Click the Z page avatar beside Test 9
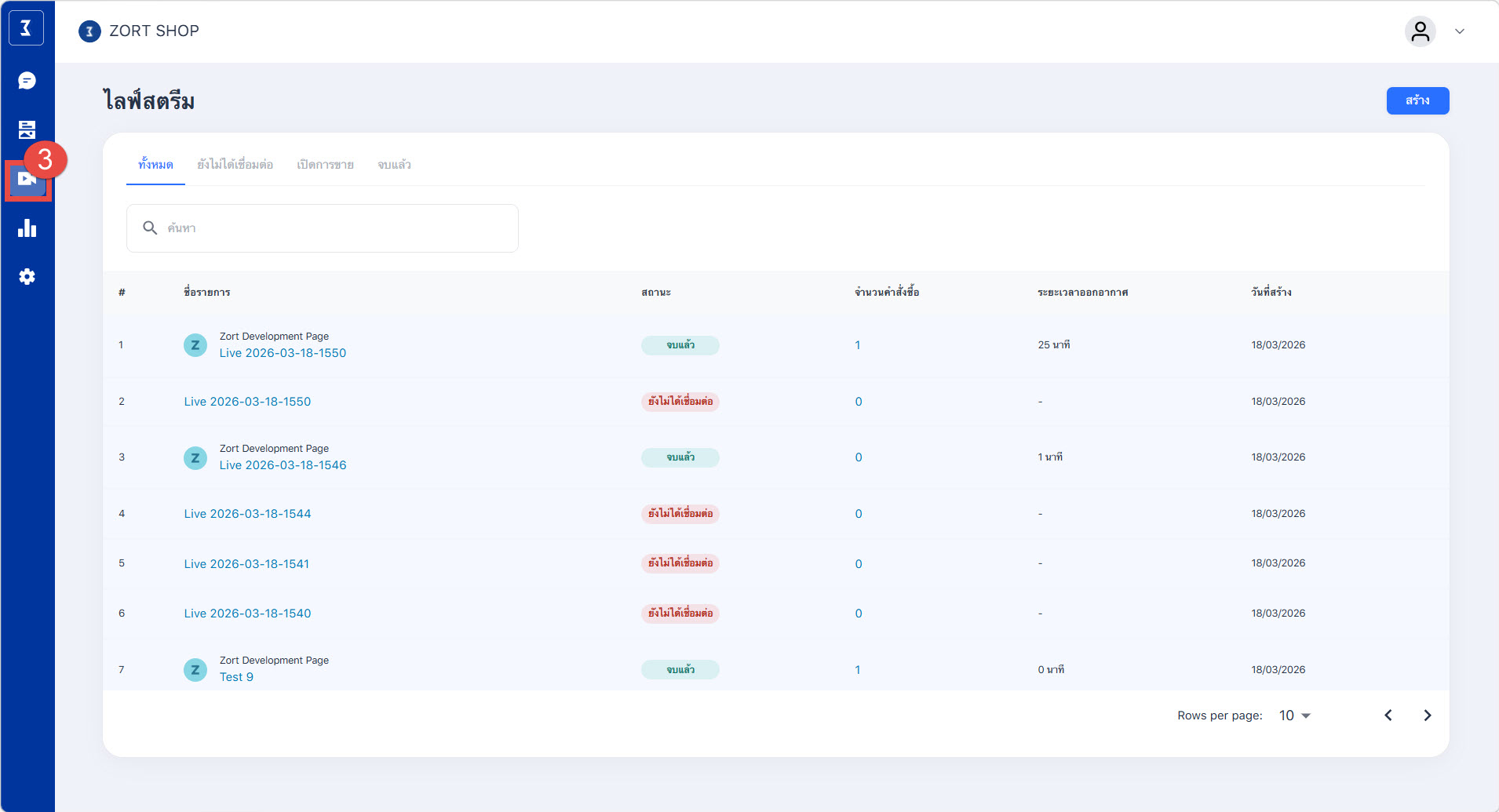Screen dimensions: 1499x812 pos(195,669)
